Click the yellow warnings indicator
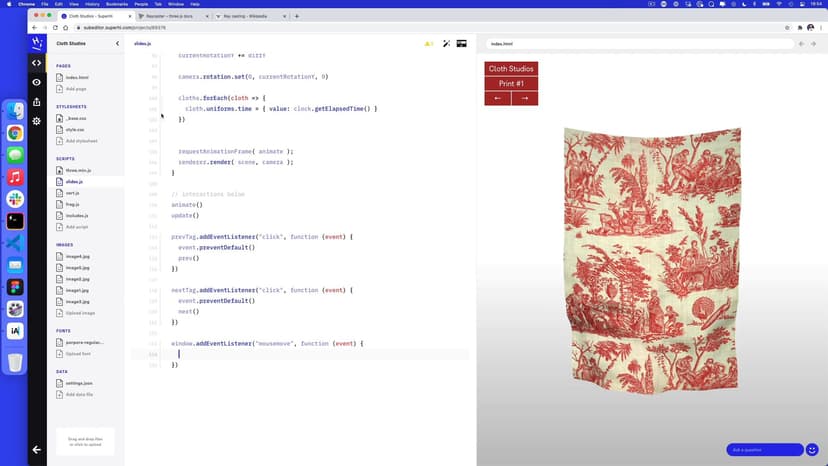Image resolution: width=828 pixels, height=466 pixels. click(x=429, y=44)
